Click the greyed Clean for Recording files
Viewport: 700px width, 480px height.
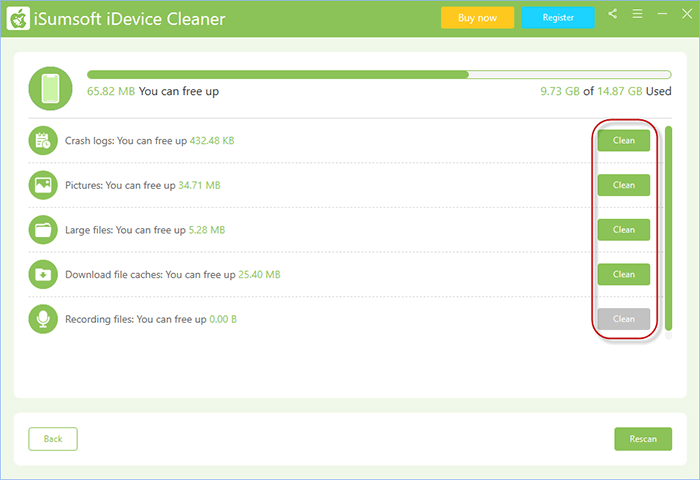pyautogui.click(x=624, y=319)
